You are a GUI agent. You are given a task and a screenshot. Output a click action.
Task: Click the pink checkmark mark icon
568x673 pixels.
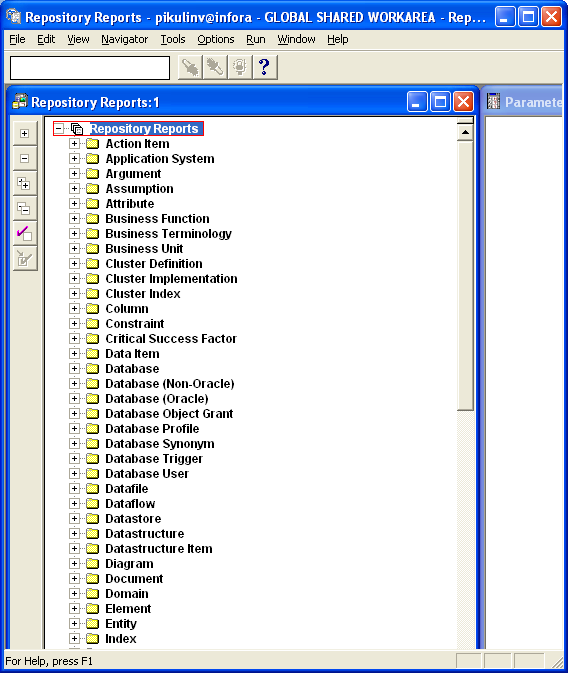point(25,234)
